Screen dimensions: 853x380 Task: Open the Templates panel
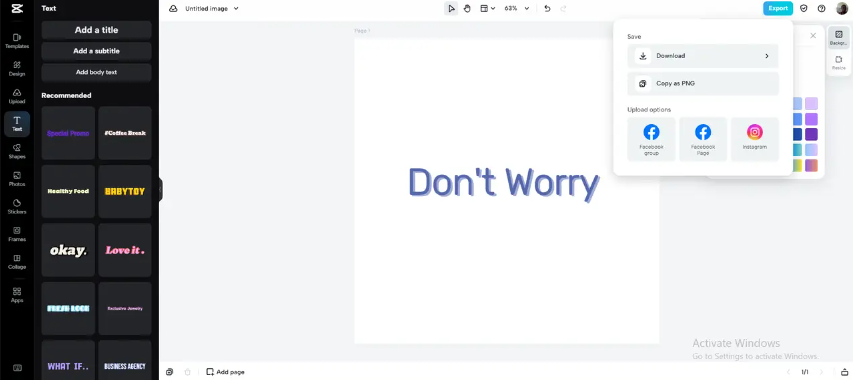[17, 41]
